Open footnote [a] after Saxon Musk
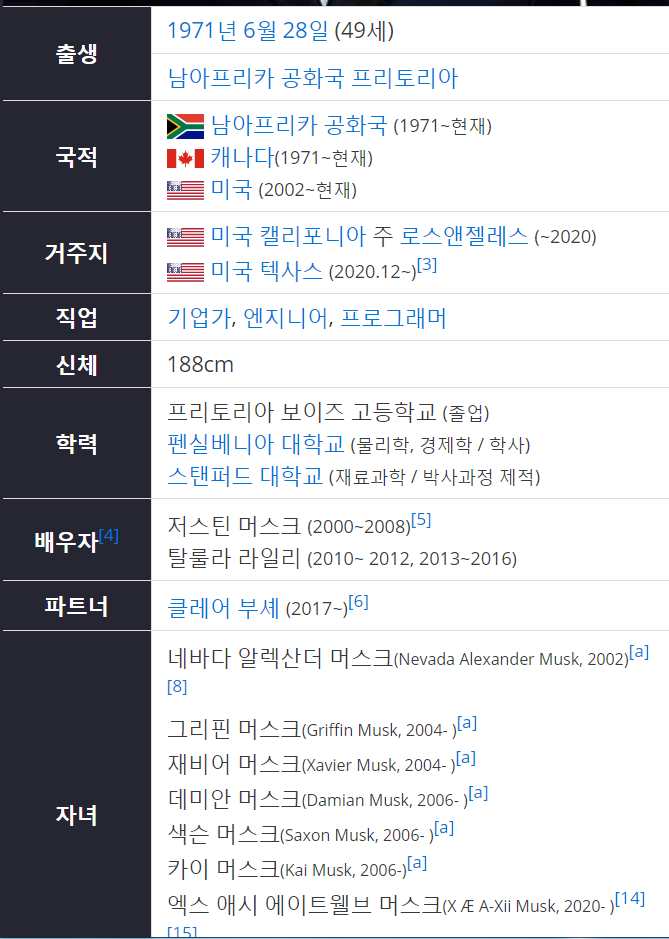669x939 pixels. pyautogui.click(x=444, y=828)
